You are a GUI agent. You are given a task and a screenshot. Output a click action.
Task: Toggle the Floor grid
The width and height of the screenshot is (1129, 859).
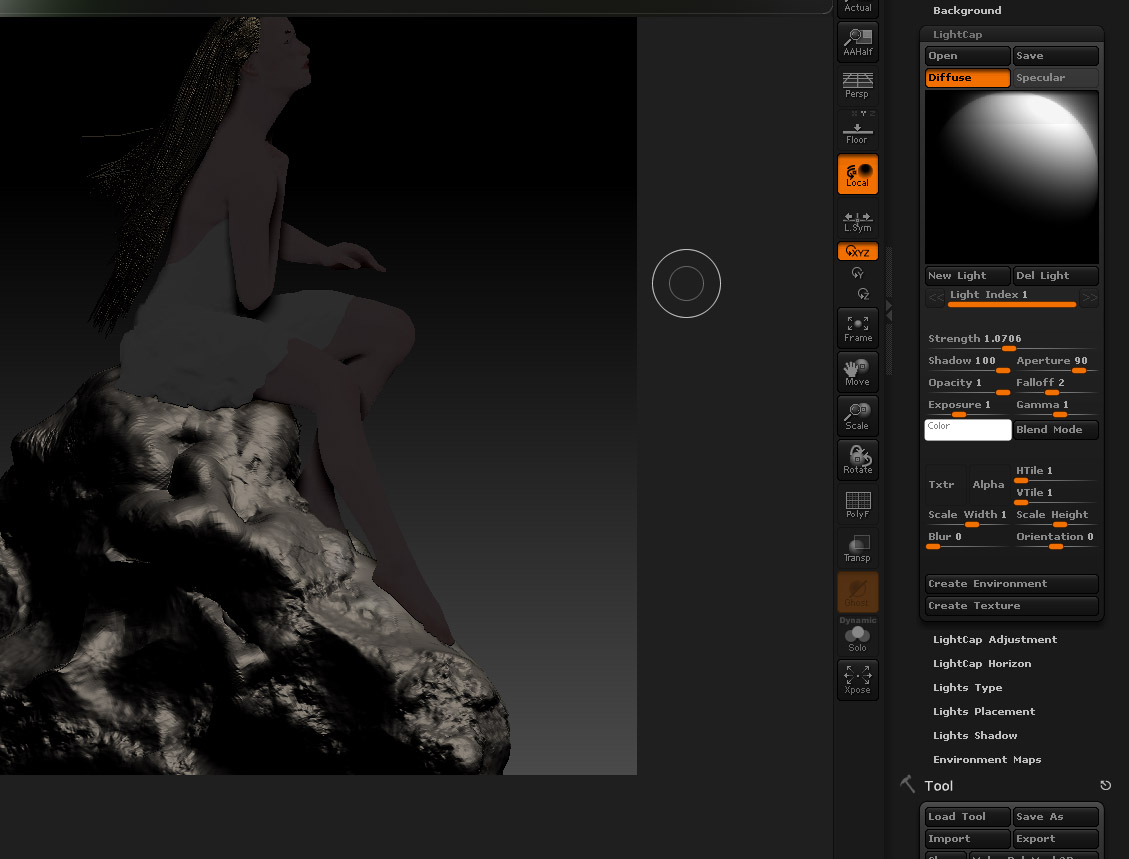tap(858, 129)
